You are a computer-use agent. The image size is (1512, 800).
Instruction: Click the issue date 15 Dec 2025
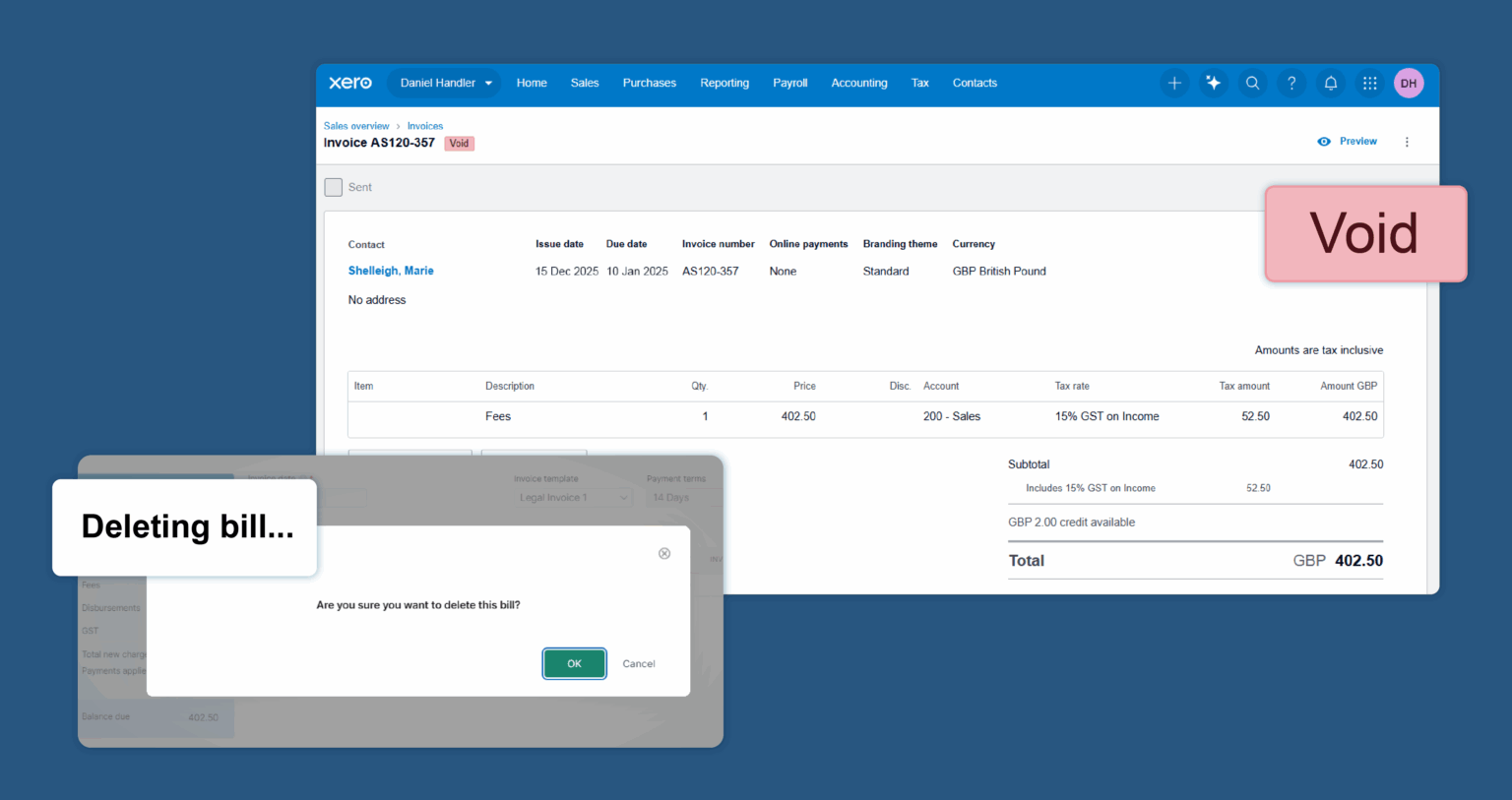567,272
